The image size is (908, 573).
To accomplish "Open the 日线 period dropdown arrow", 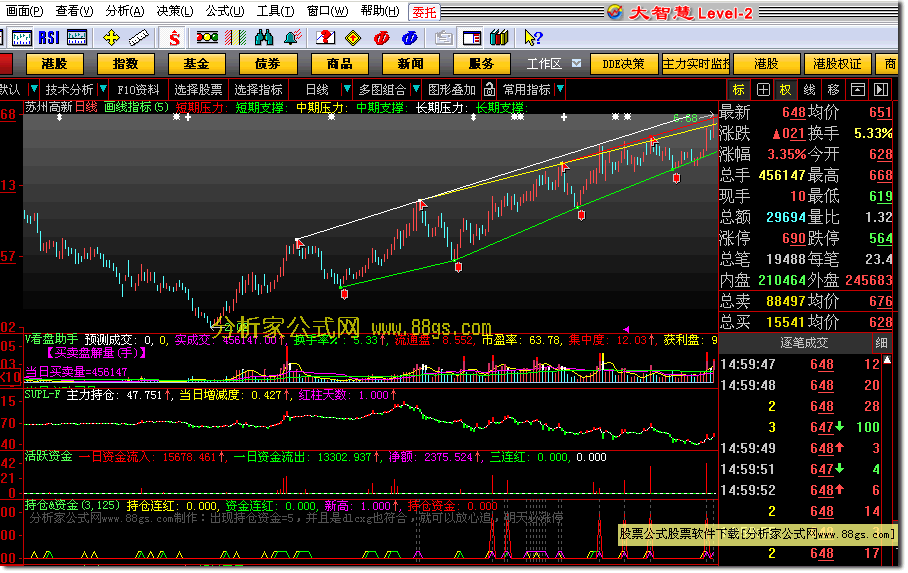I will (x=347, y=90).
